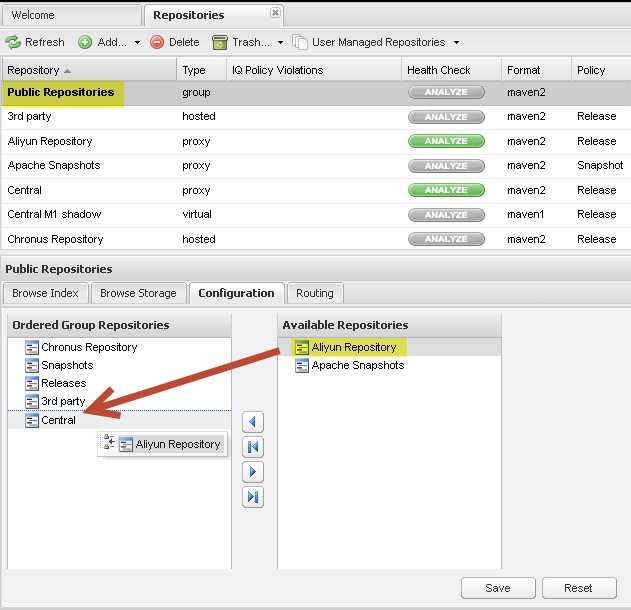The image size is (631, 610).
Task: Click ANALYZE for Chronus Repository row
Action: pos(446,239)
